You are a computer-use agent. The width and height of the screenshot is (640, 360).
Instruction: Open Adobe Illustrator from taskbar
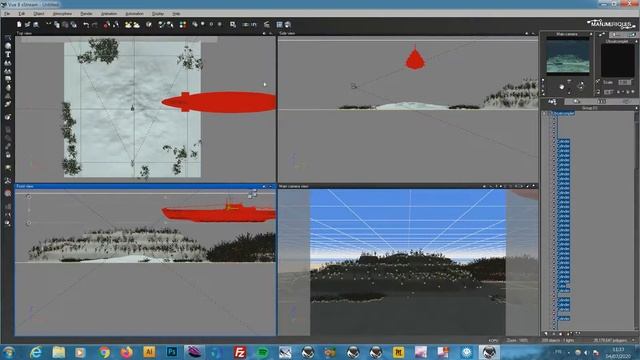pos(149,352)
